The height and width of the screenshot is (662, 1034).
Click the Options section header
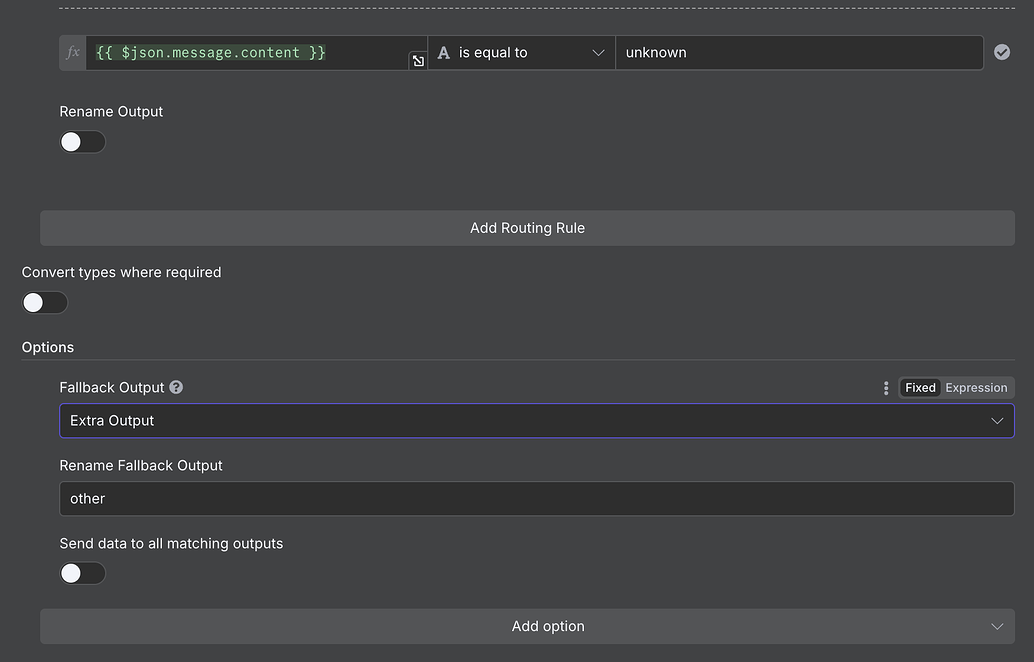(48, 347)
